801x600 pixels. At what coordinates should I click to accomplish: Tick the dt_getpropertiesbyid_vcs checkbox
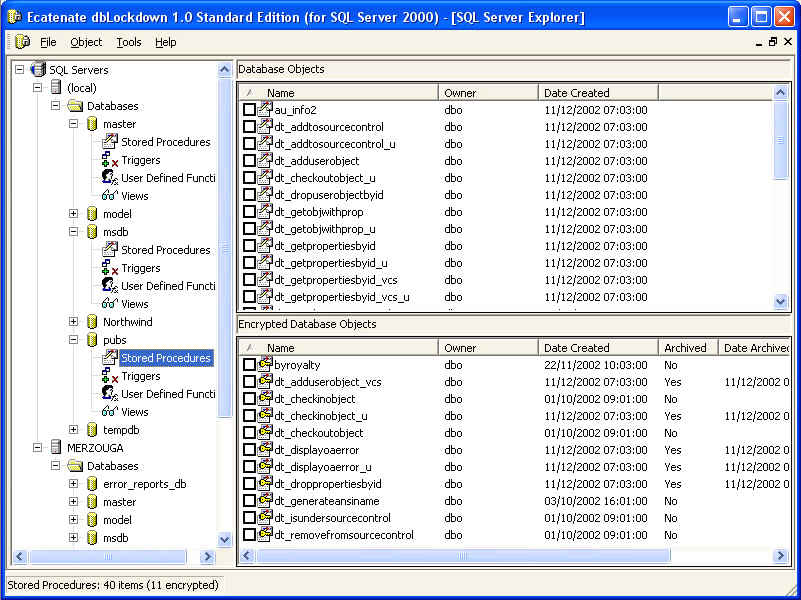click(249, 280)
